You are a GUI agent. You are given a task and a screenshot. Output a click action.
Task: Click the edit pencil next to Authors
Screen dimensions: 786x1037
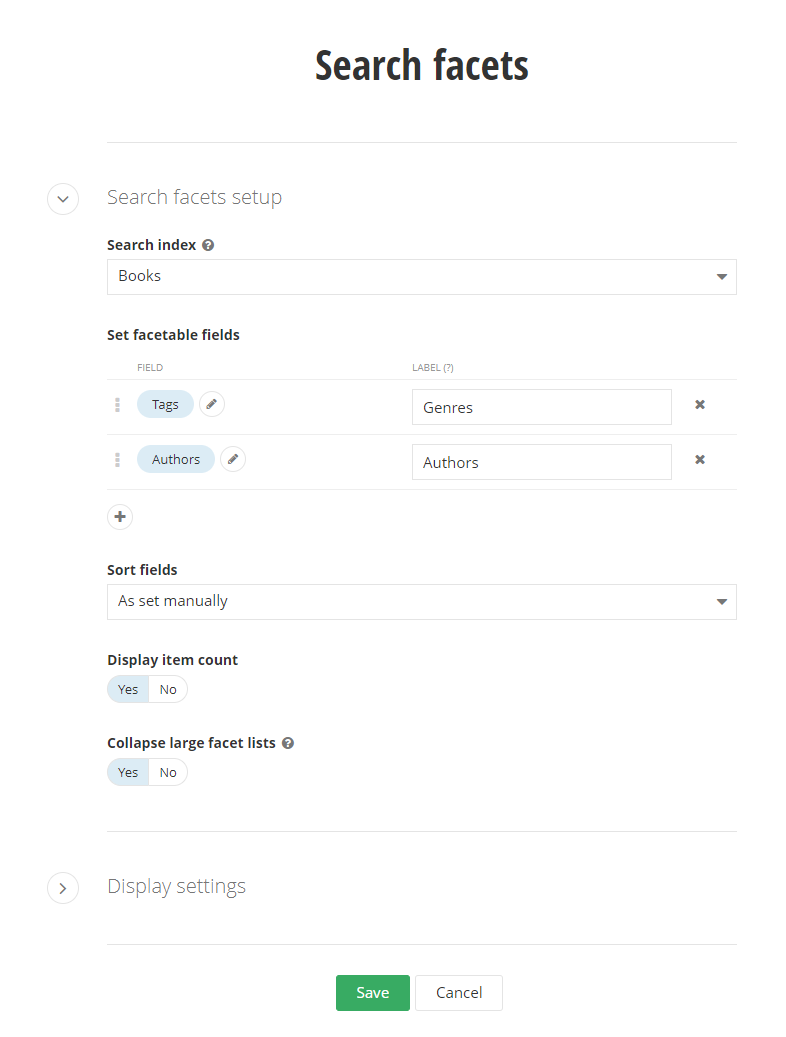233,459
